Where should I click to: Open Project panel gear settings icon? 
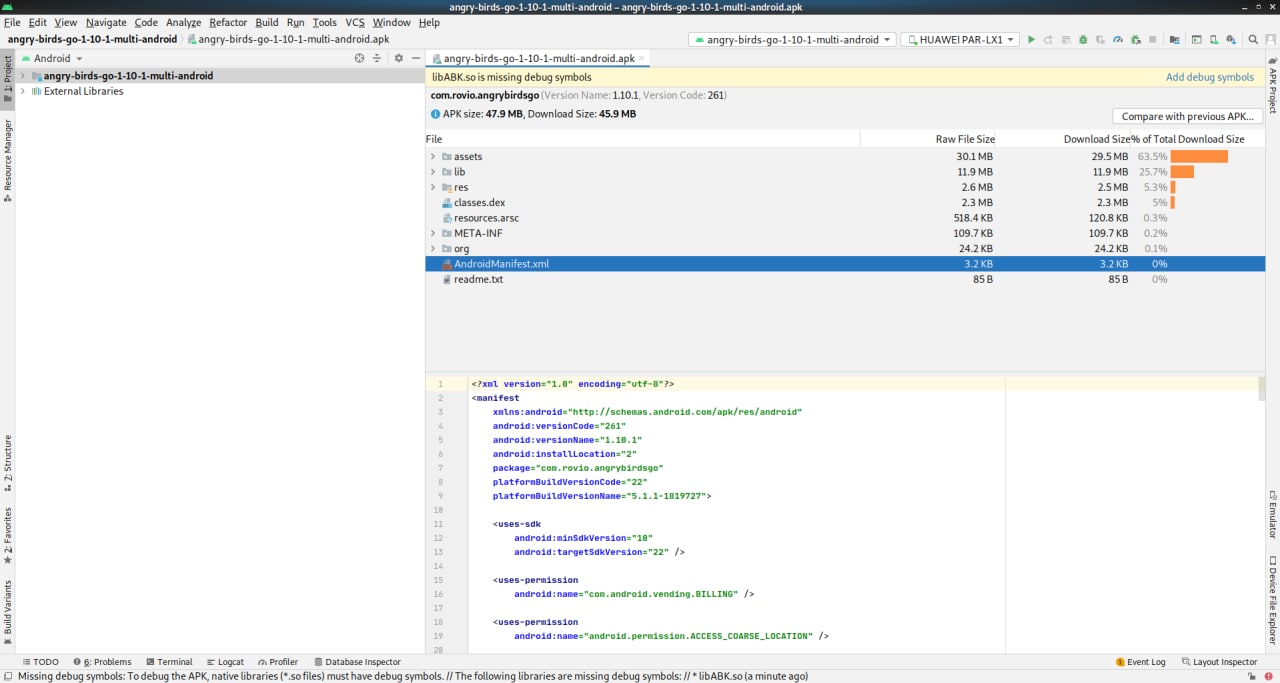click(x=398, y=58)
